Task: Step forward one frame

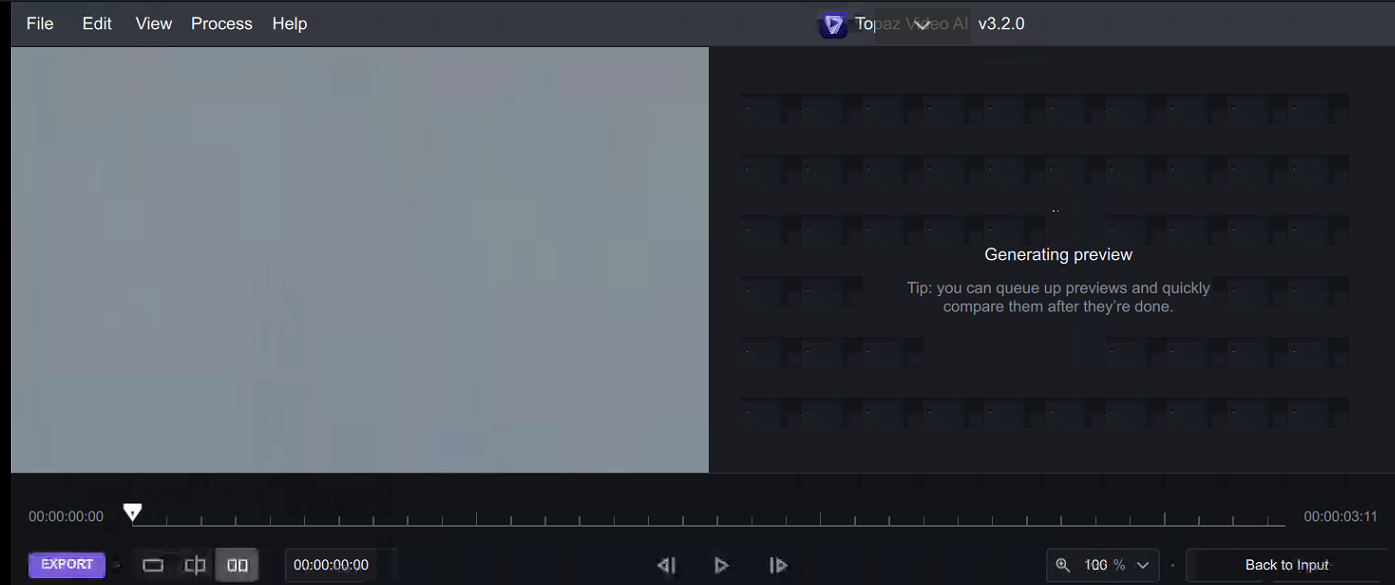Action: coord(778,565)
